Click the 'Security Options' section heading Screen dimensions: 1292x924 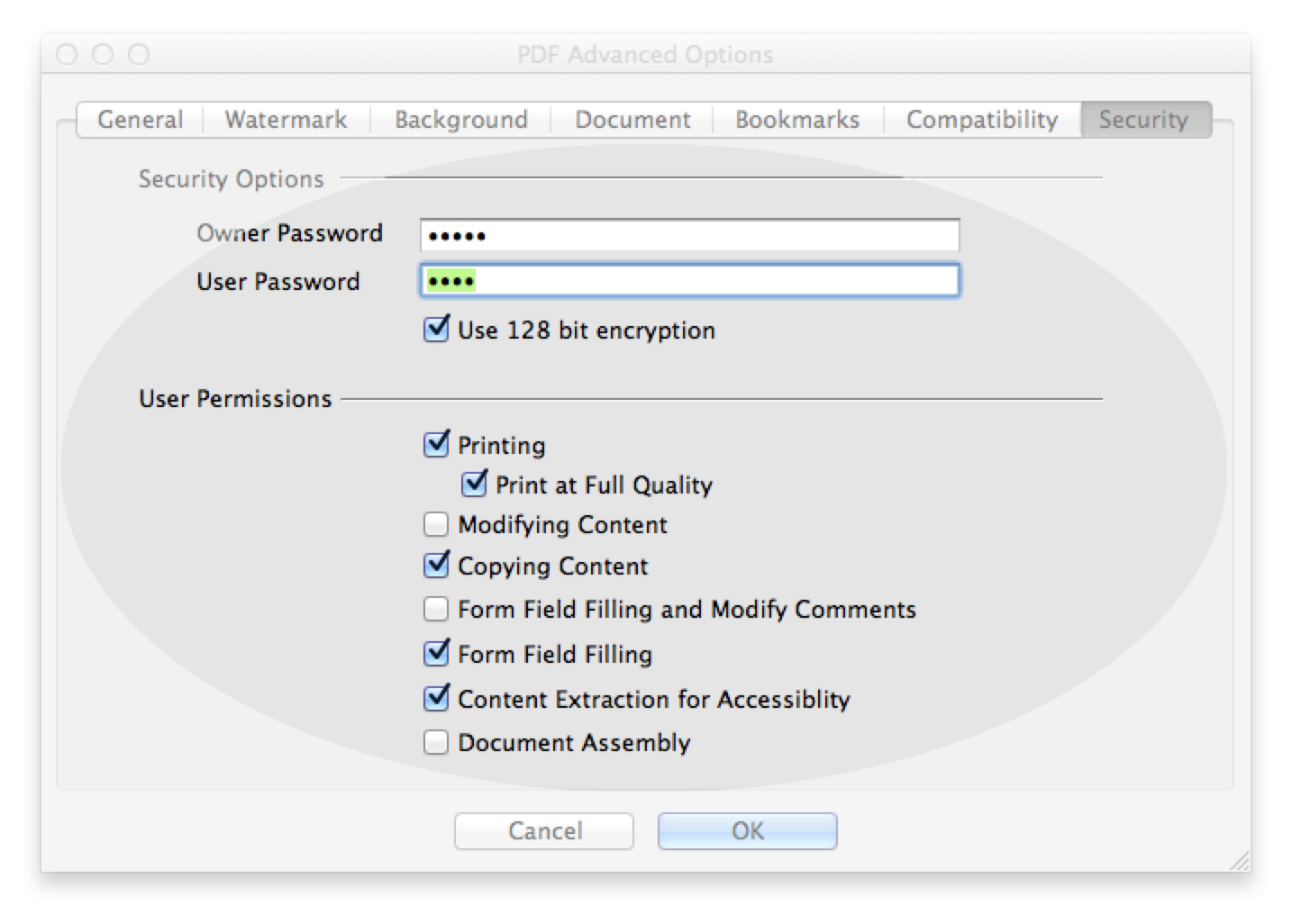(231, 179)
